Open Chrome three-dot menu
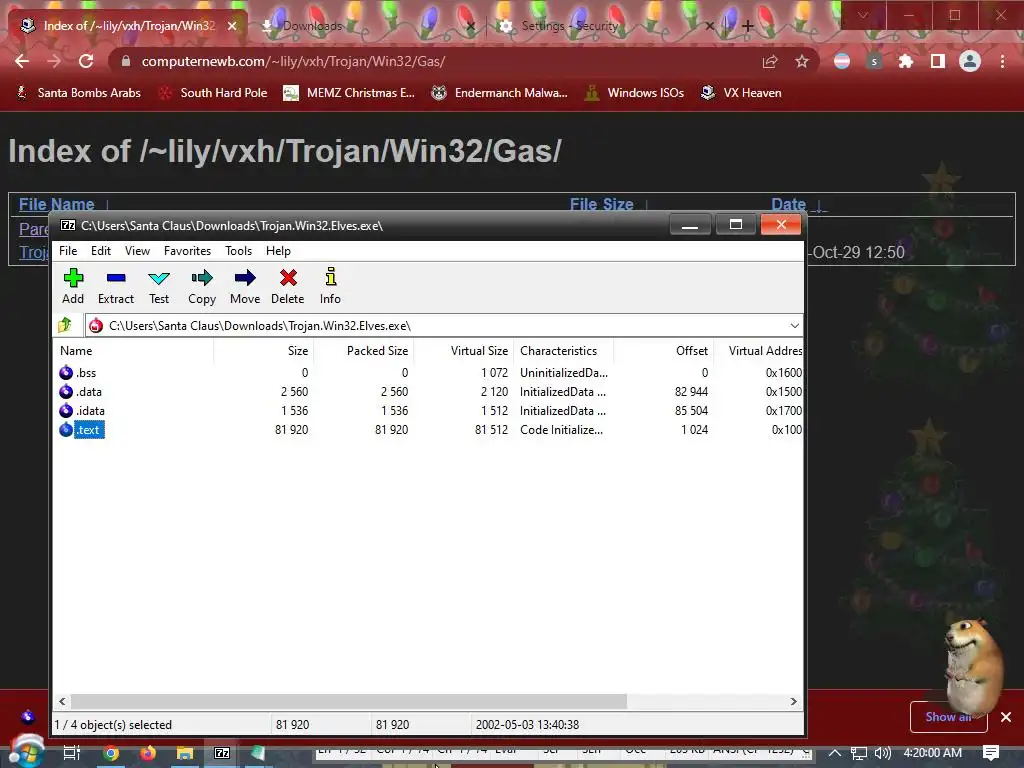This screenshot has width=1024, height=768. (x=1002, y=61)
